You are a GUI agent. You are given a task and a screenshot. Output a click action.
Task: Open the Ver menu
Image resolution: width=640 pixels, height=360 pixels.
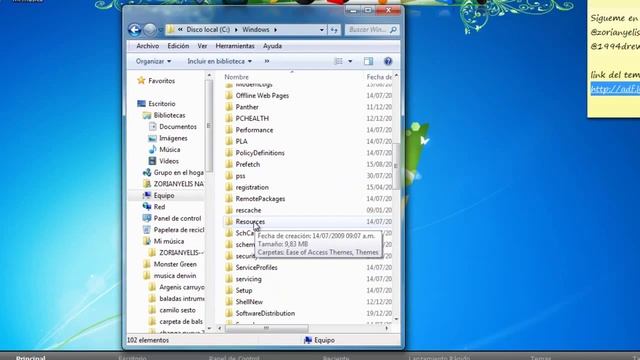coord(202,46)
